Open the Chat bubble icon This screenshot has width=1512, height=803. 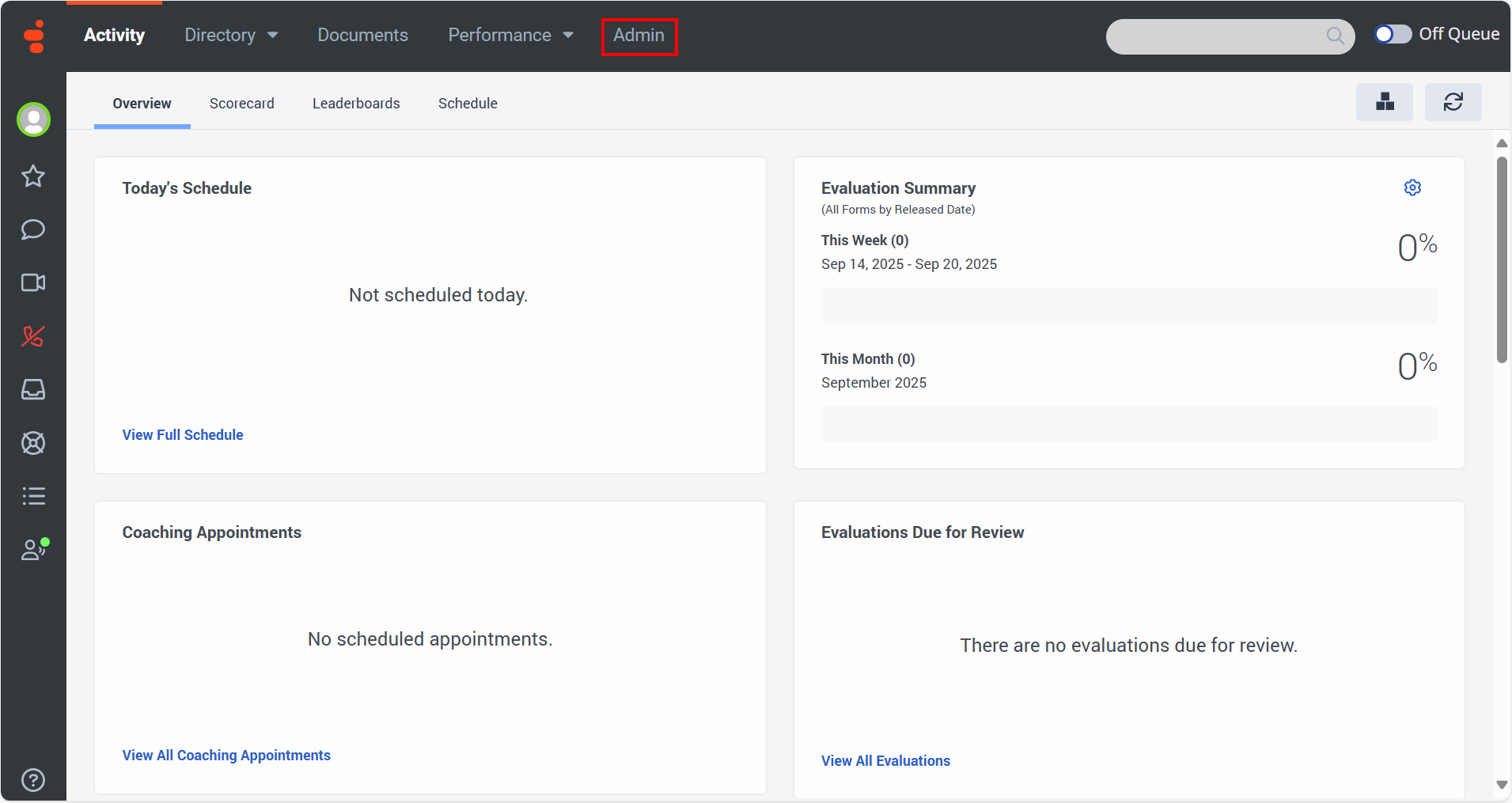33,229
